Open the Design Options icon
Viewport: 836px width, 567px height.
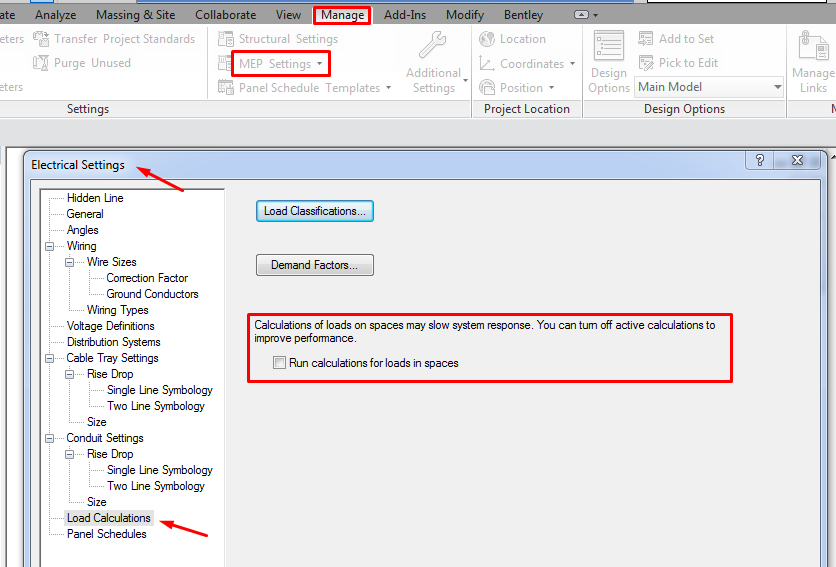(608, 46)
